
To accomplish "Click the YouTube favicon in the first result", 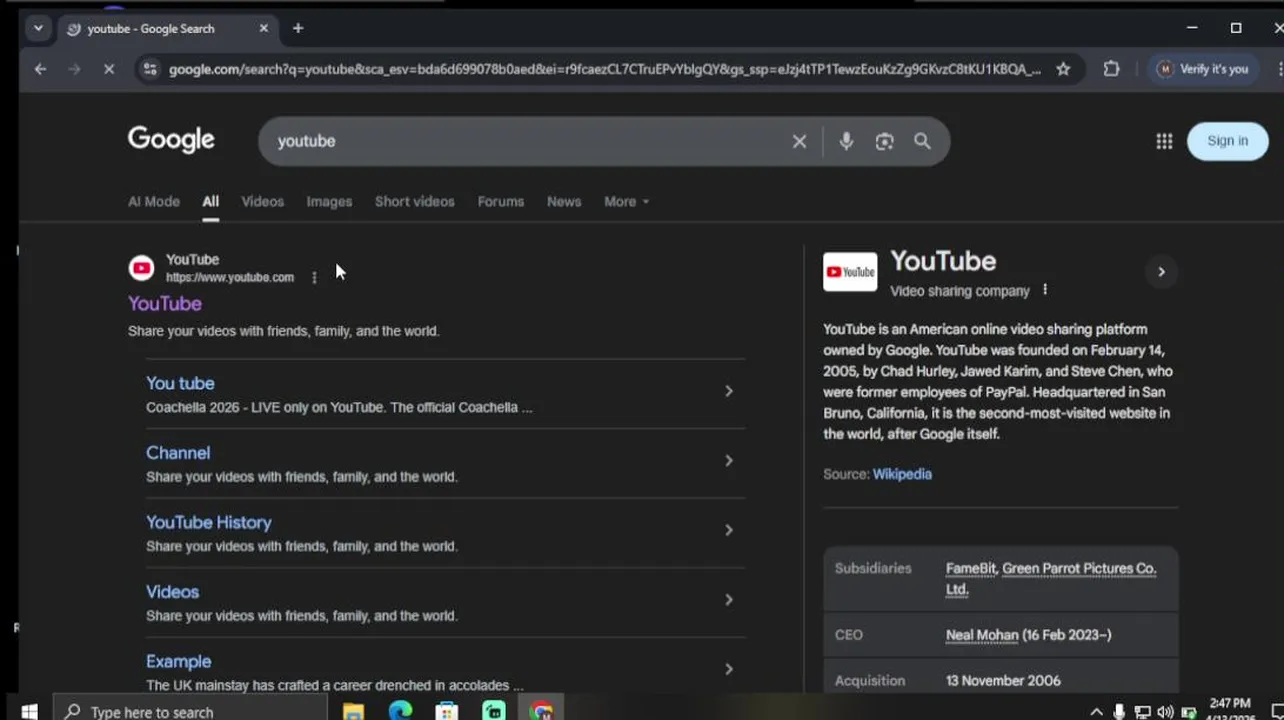I will point(142,268).
